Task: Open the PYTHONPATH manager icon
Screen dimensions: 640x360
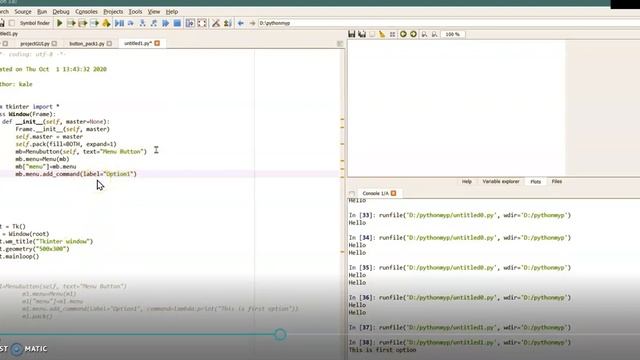Action: 228,23
